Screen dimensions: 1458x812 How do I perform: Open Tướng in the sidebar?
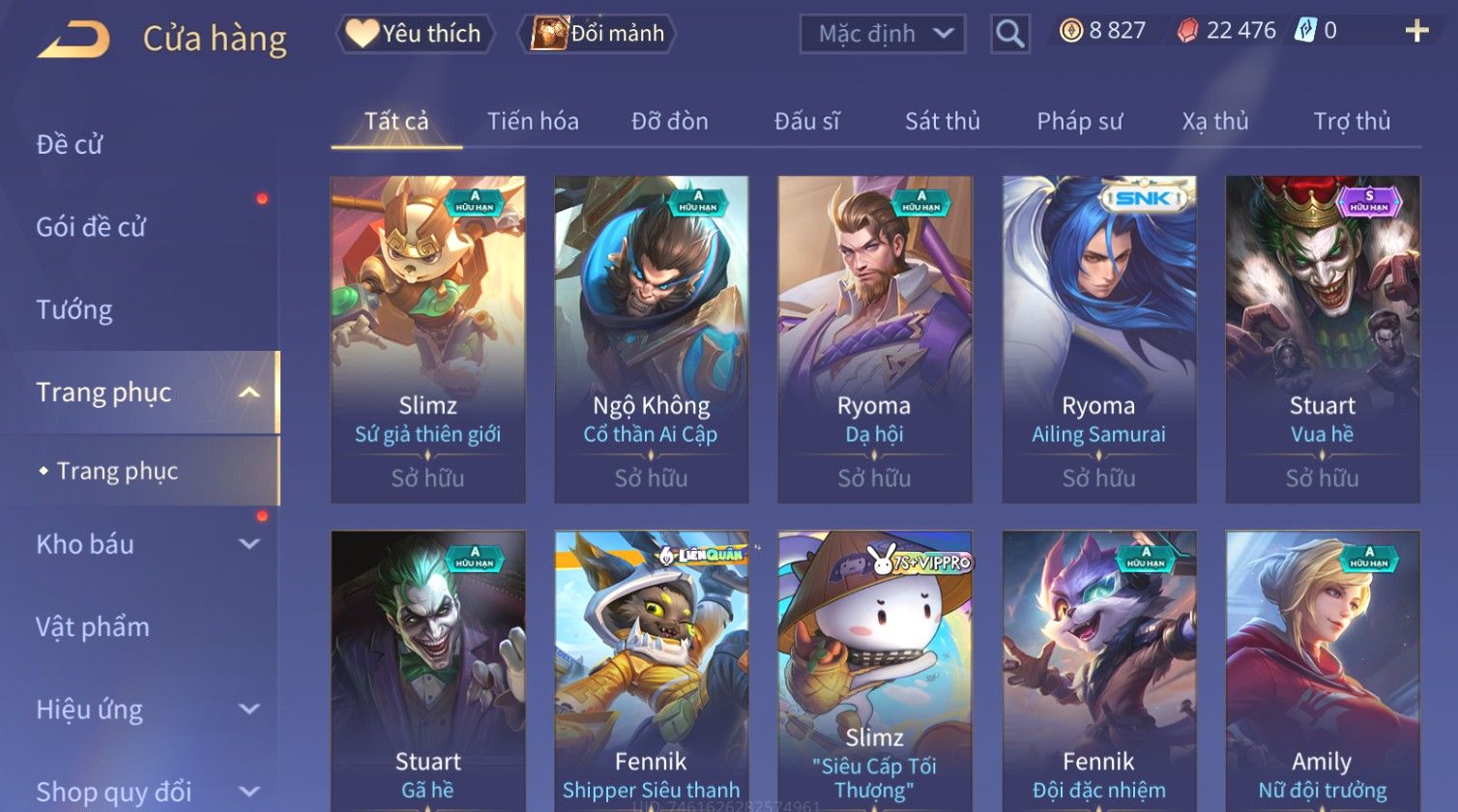(74, 310)
